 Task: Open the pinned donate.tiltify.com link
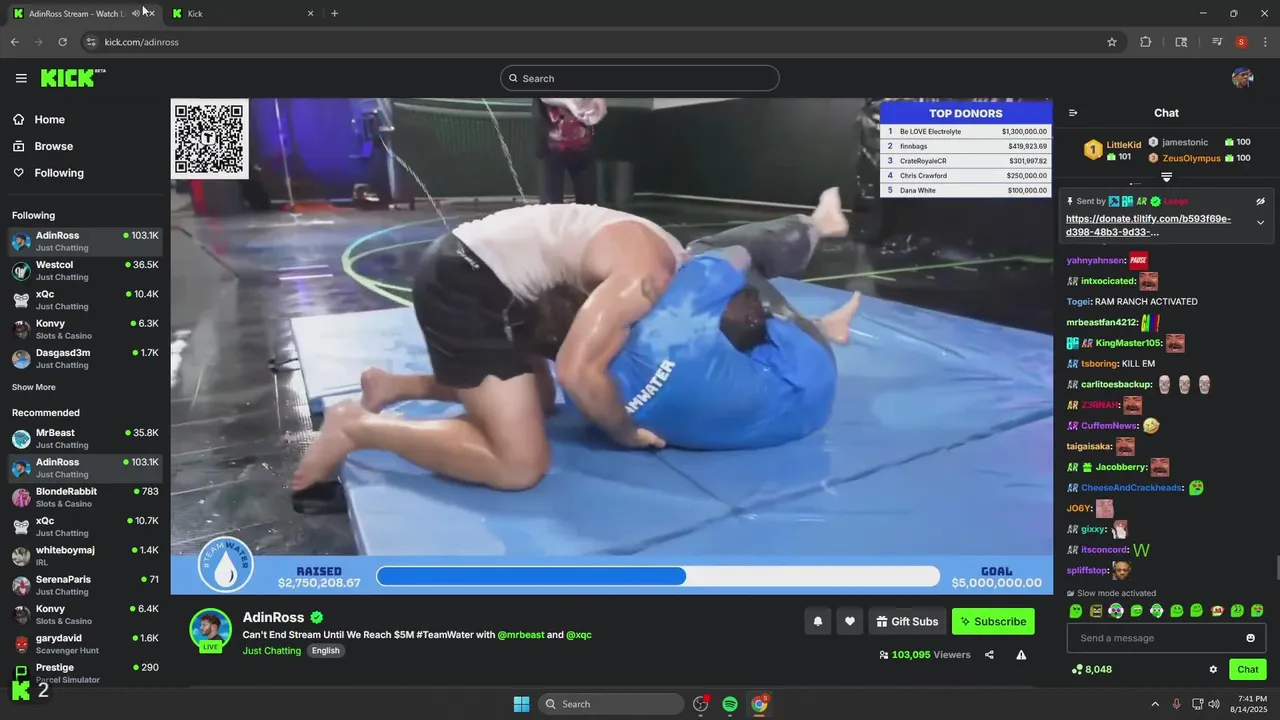[x=1148, y=225]
